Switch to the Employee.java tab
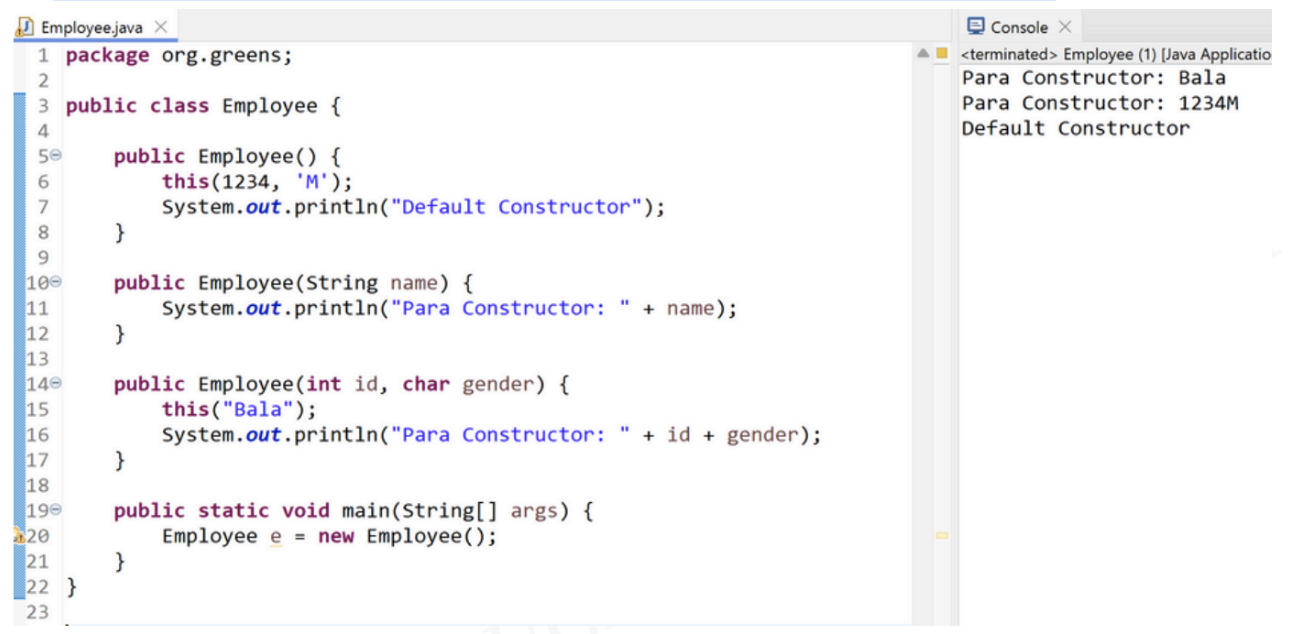Viewport: 1308px width, 634px height. click(x=91, y=27)
